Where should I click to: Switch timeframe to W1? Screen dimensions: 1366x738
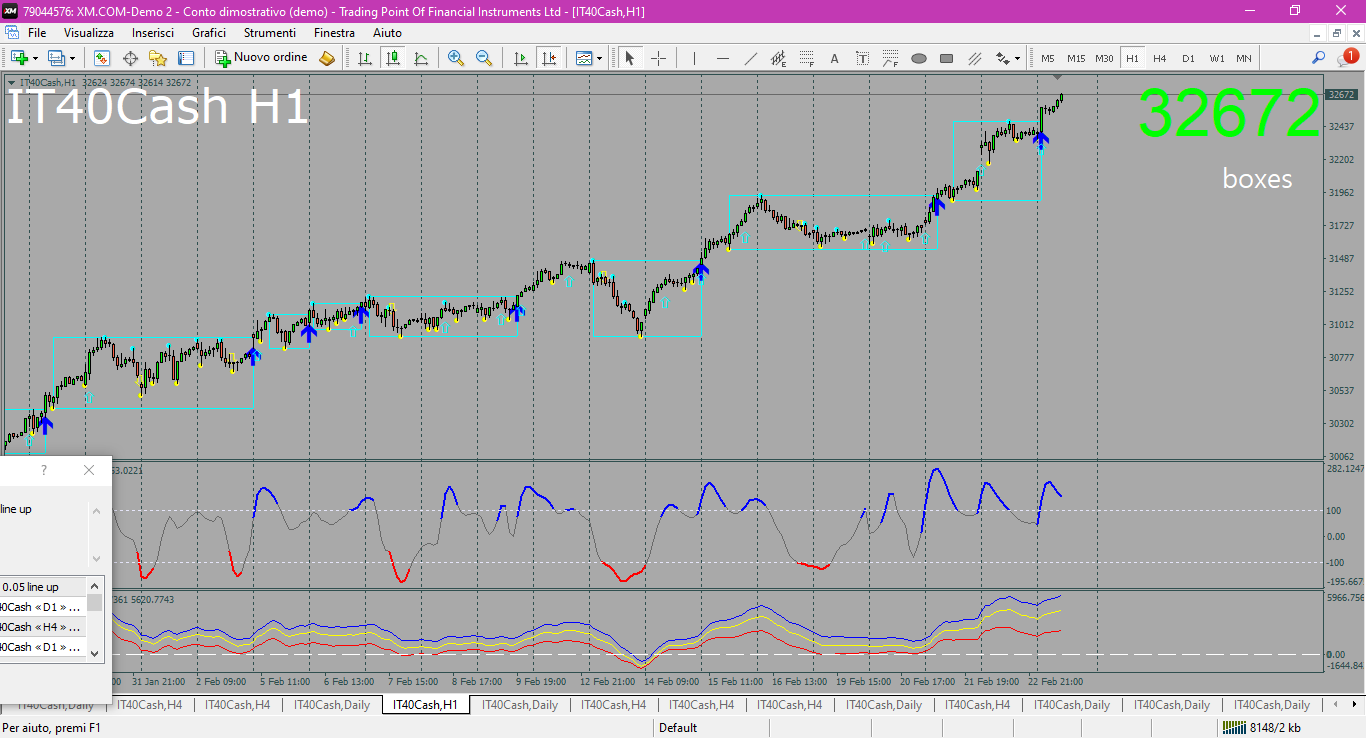click(1216, 58)
